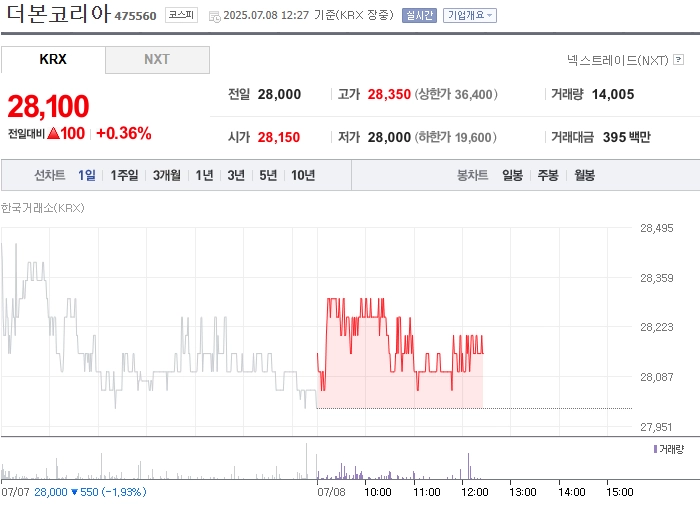Select the 1일 line chart period
700x515 pixels.
[87, 175]
